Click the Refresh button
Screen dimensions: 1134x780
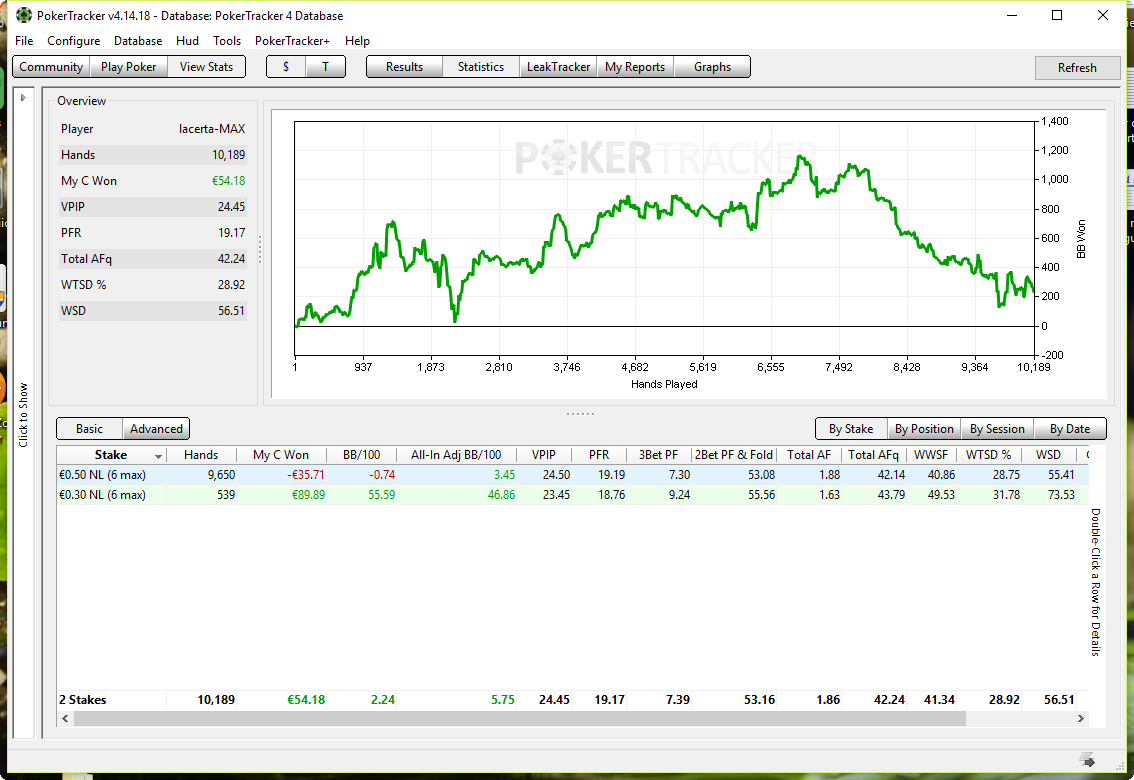pyautogui.click(x=1078, y=68)
